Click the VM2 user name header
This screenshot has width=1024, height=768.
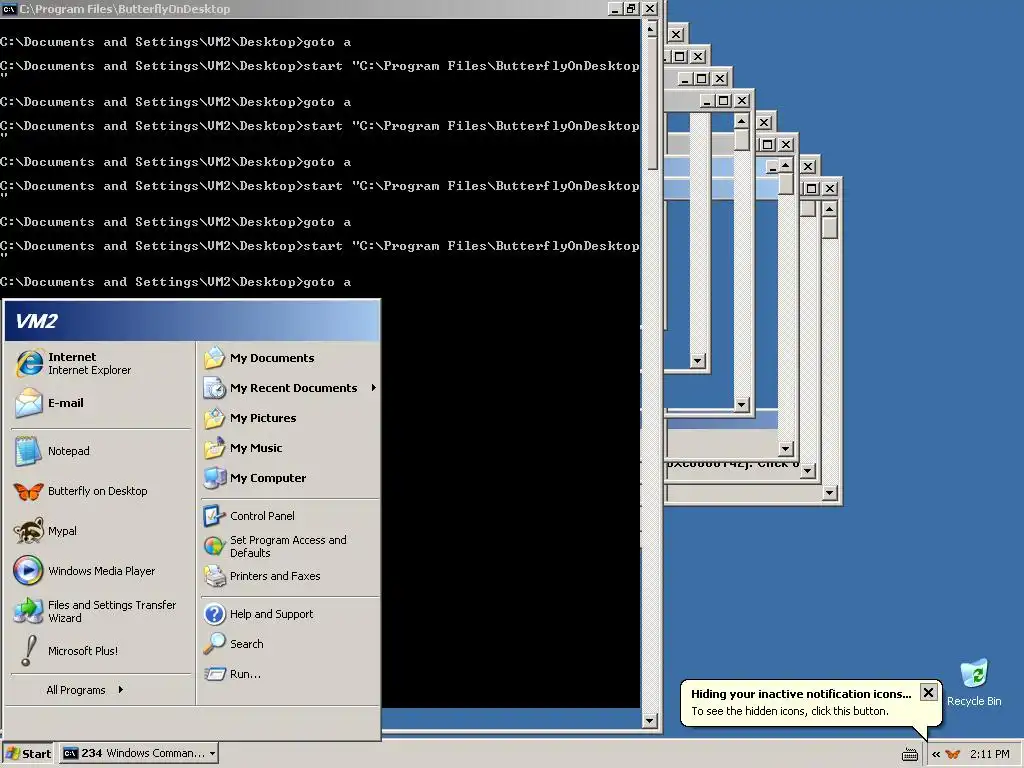coord(37,321)
